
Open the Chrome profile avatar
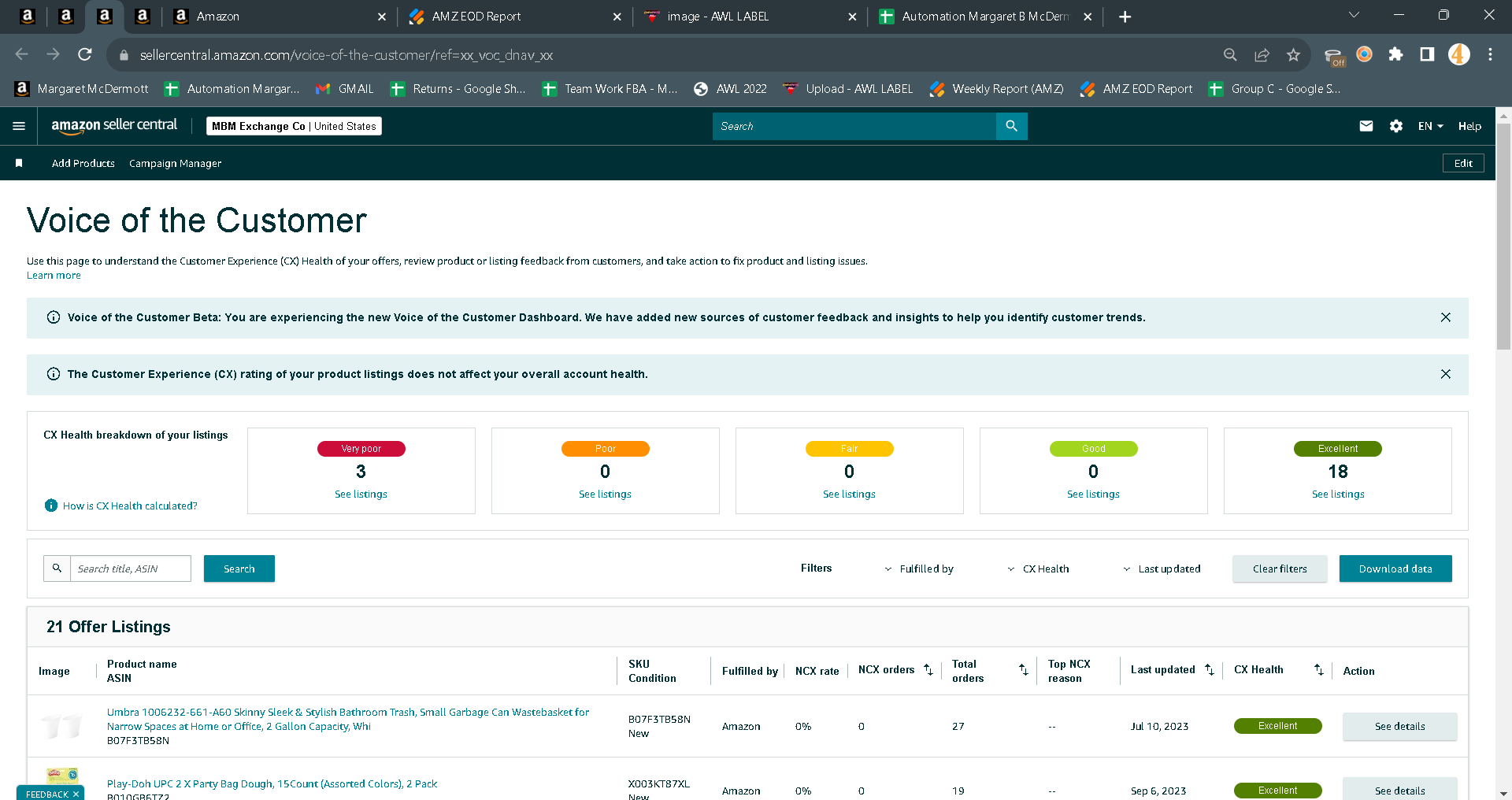pyautogui.click(x=1458, y=54)
